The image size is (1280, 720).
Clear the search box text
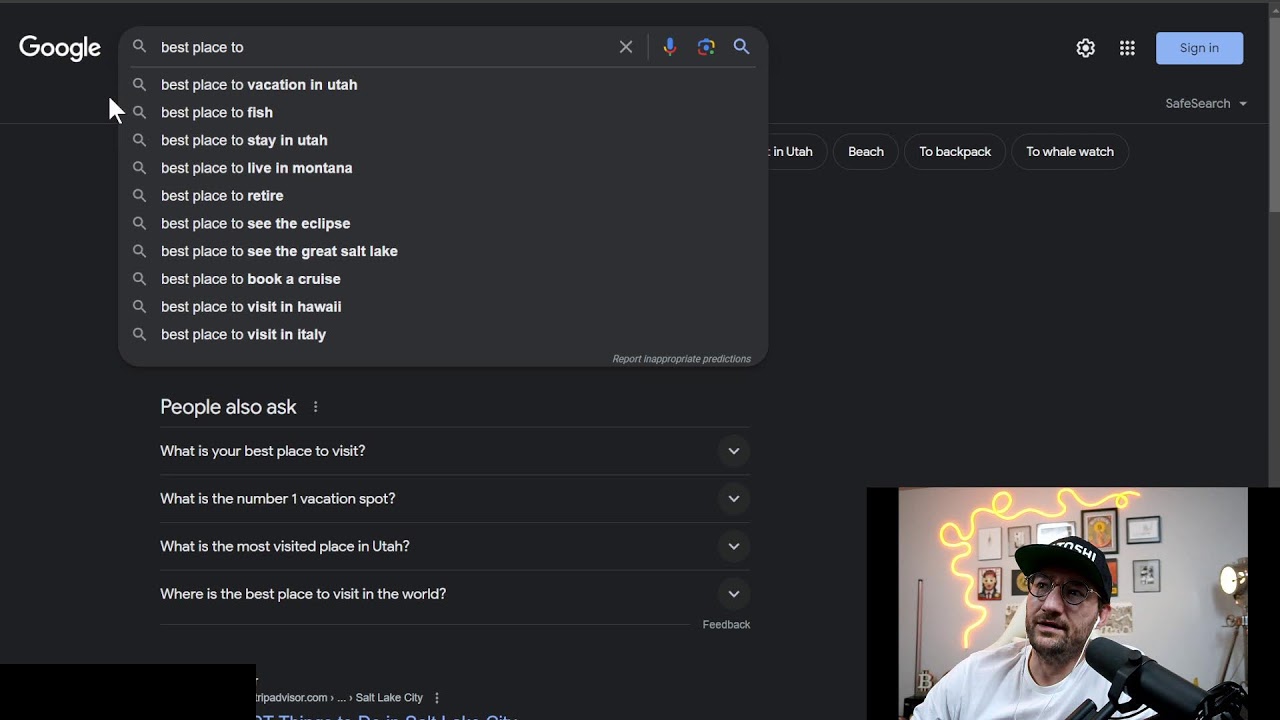pyautogui.click(x=626, y=47)
